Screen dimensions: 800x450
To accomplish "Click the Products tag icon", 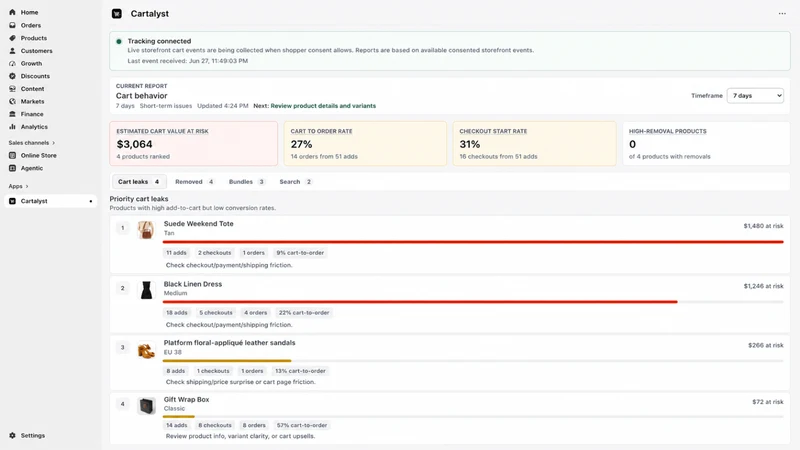I will click(12, 38).
